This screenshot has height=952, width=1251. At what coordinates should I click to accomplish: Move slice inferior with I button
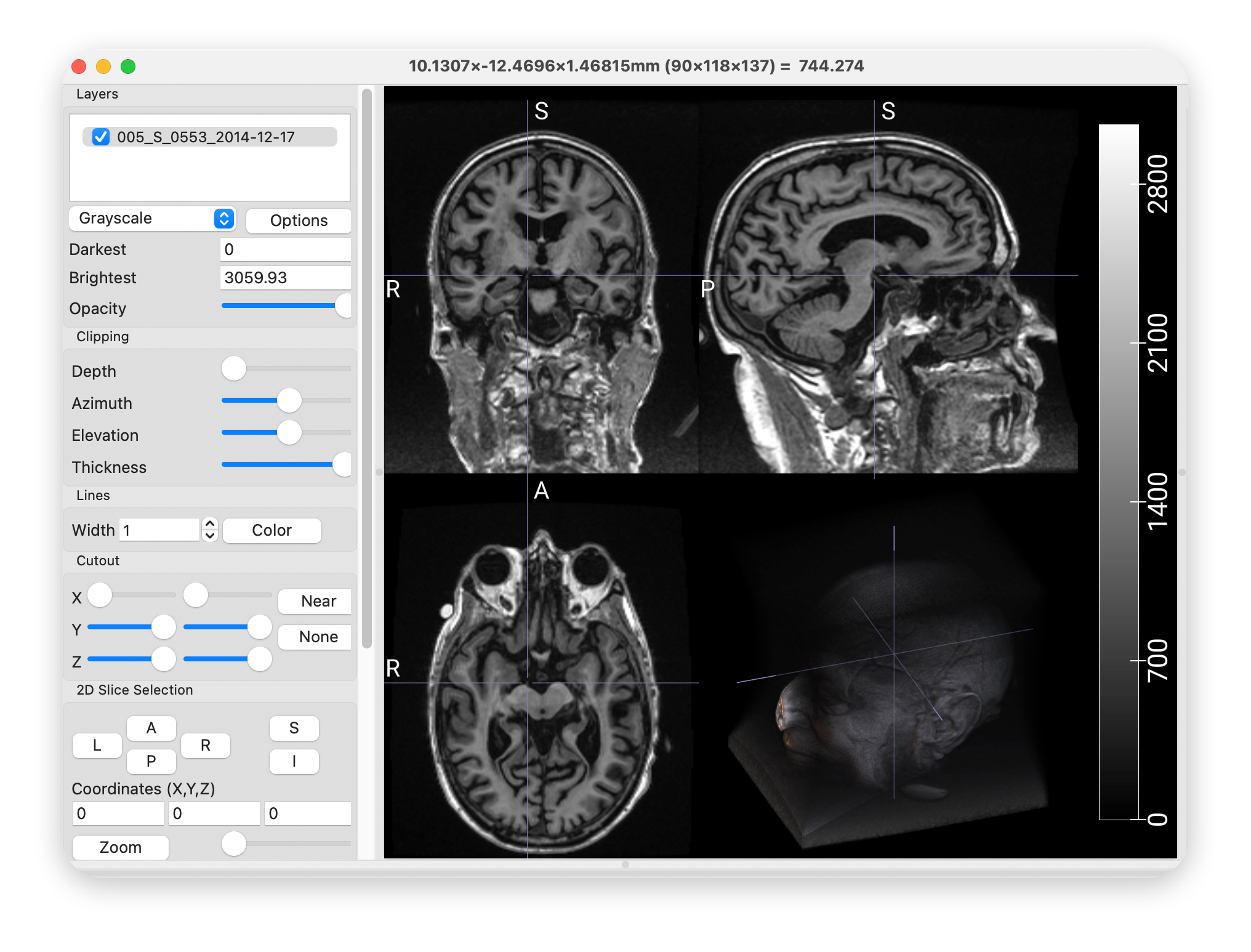tap(294, 762)
